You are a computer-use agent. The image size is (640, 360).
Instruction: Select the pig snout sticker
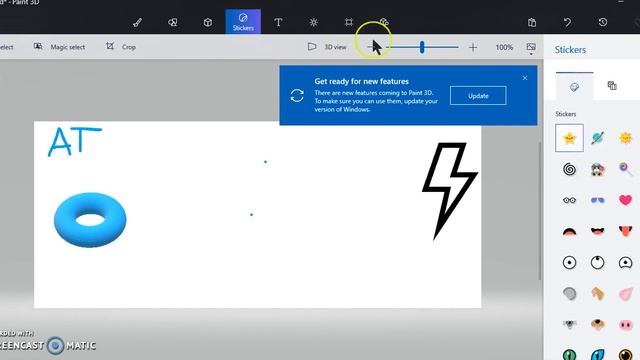[625, 325]
